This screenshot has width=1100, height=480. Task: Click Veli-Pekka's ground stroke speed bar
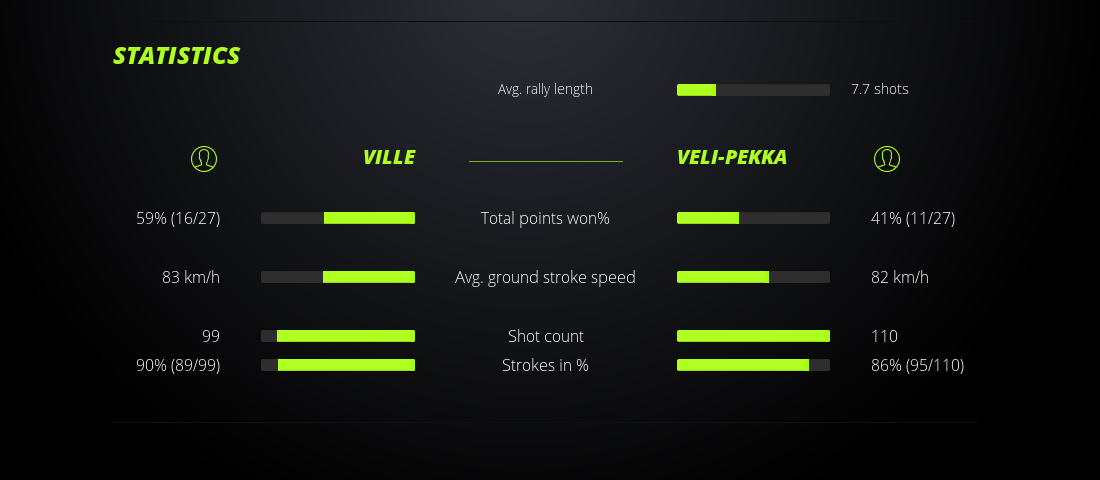tap(753, 277)
